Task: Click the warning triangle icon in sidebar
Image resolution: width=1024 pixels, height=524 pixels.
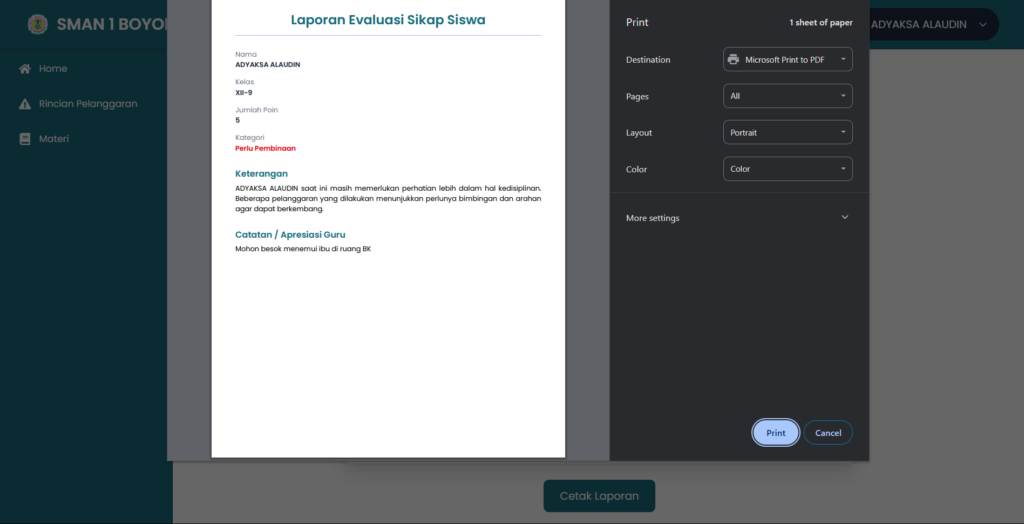Action: point(25,104)
